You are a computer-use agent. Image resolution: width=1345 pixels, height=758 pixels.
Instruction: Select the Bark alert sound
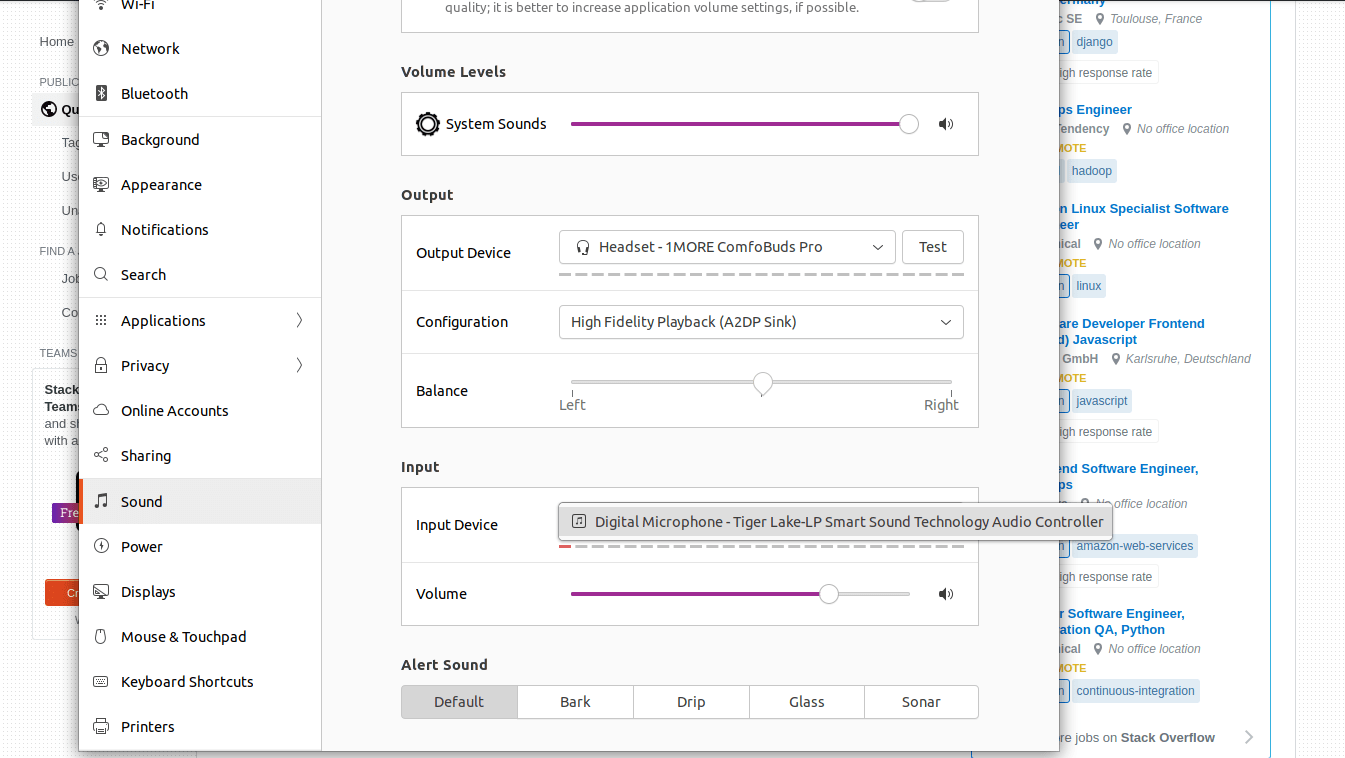574,702
